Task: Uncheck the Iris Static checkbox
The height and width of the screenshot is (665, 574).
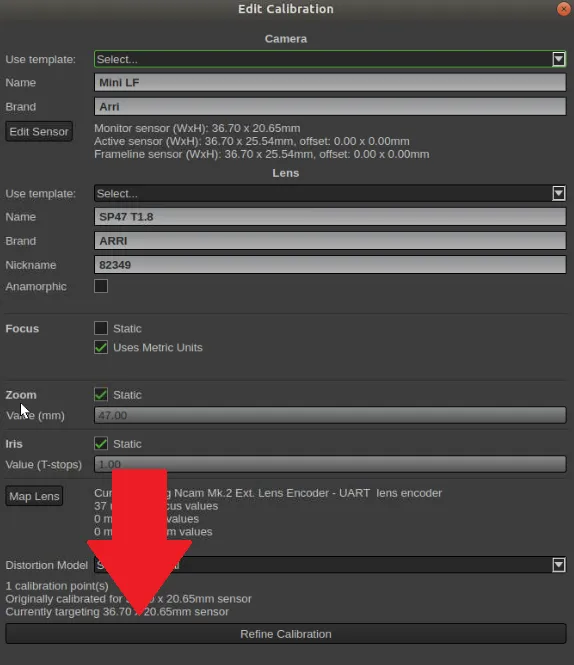Action: tap(101, 444)
